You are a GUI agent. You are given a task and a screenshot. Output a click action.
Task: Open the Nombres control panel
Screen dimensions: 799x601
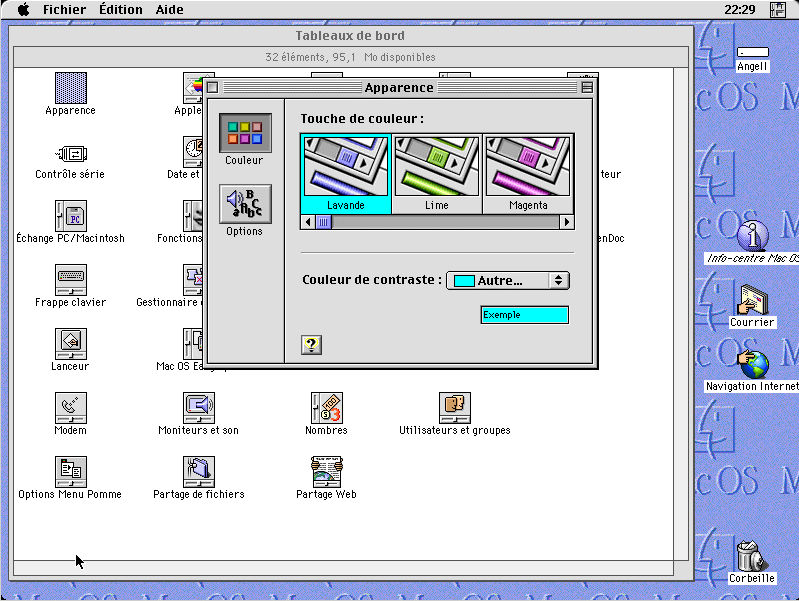click(x=327, y=408)
